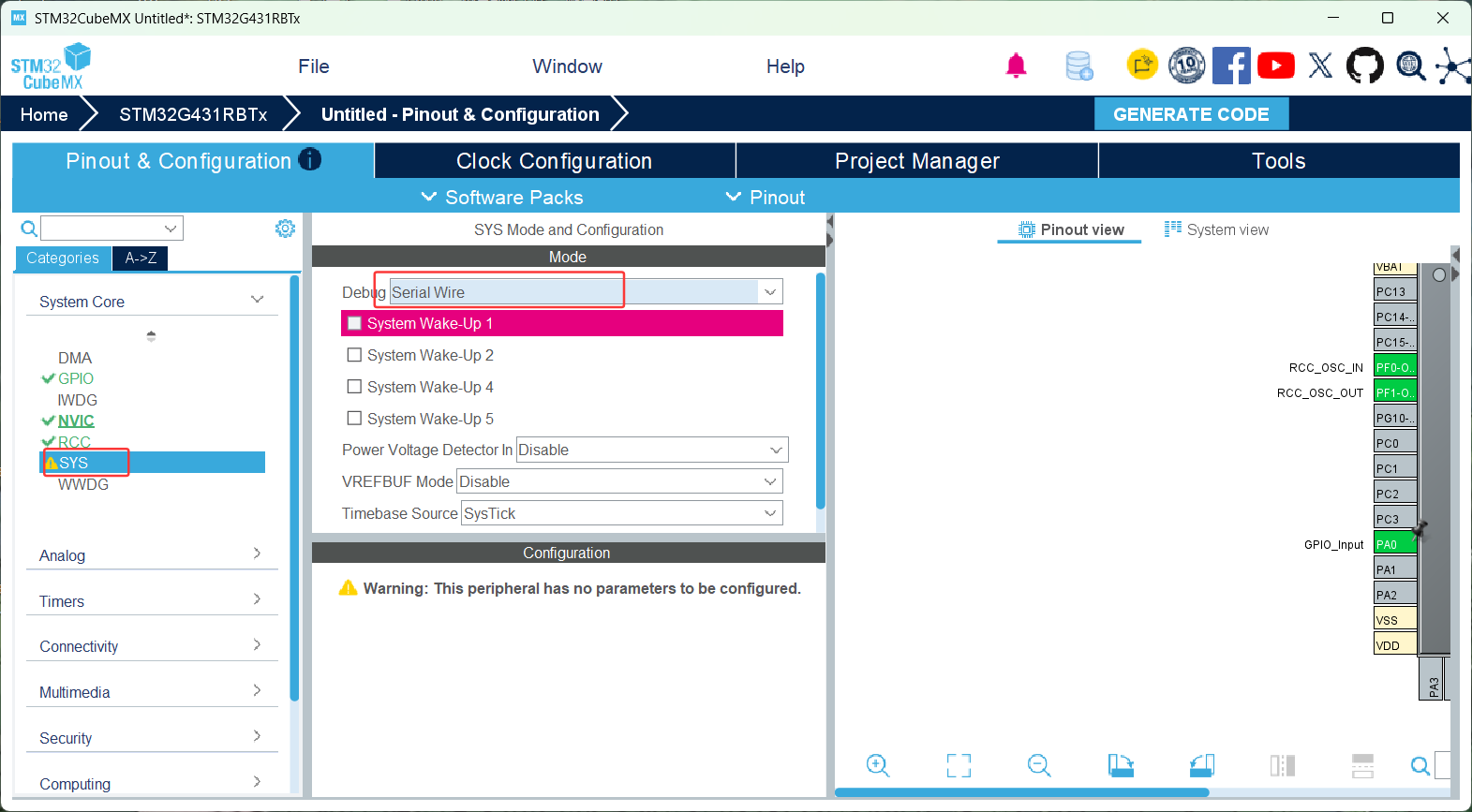The height and width of the screenshot is (812, 1472).
Task: Click the database update icon
Action: 1079,66
